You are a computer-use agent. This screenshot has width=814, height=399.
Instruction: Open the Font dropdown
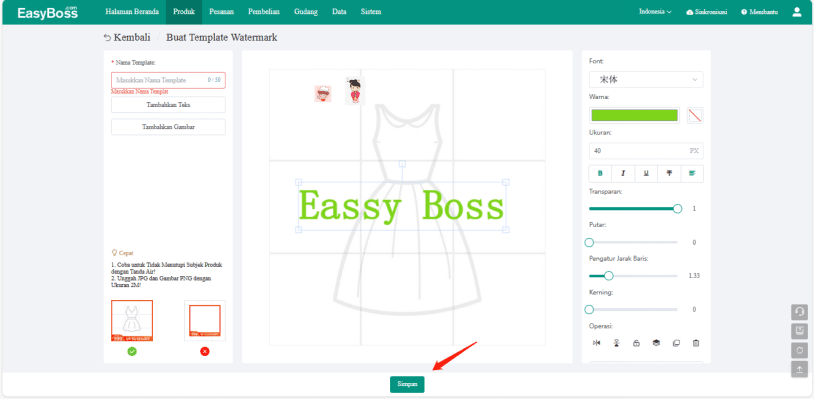tap(646, 79)
